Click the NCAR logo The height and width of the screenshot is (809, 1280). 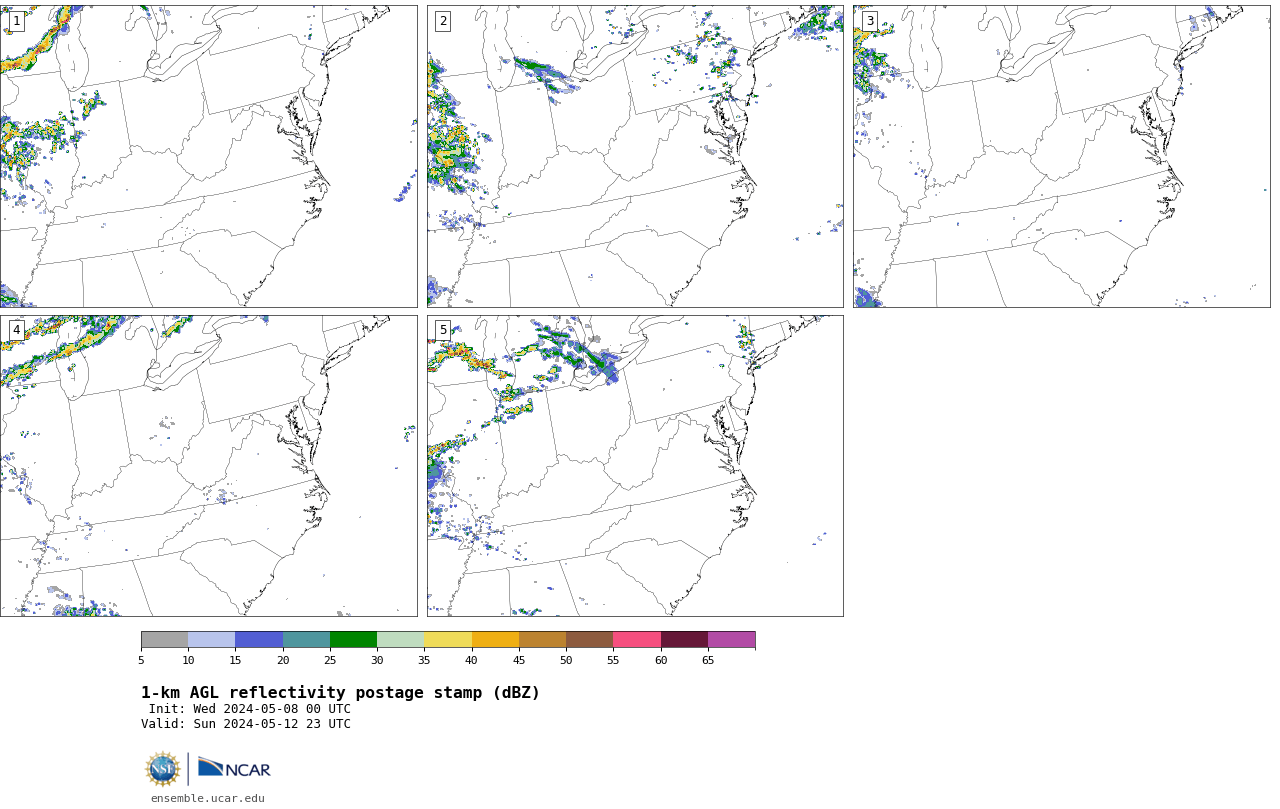point(234,768)
